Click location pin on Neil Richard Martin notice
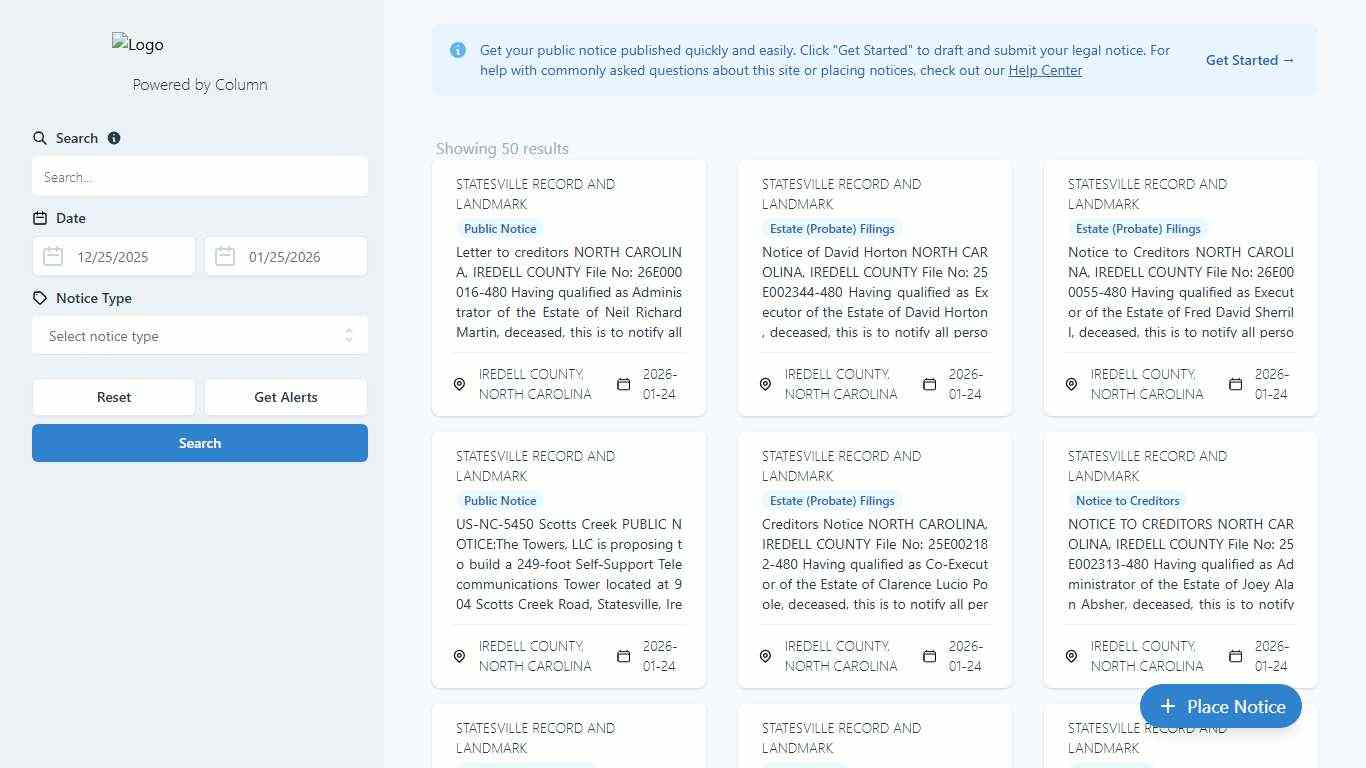The width and height of the screenshot is (1366, 768). pyautogui.click(x=460, y=384)
